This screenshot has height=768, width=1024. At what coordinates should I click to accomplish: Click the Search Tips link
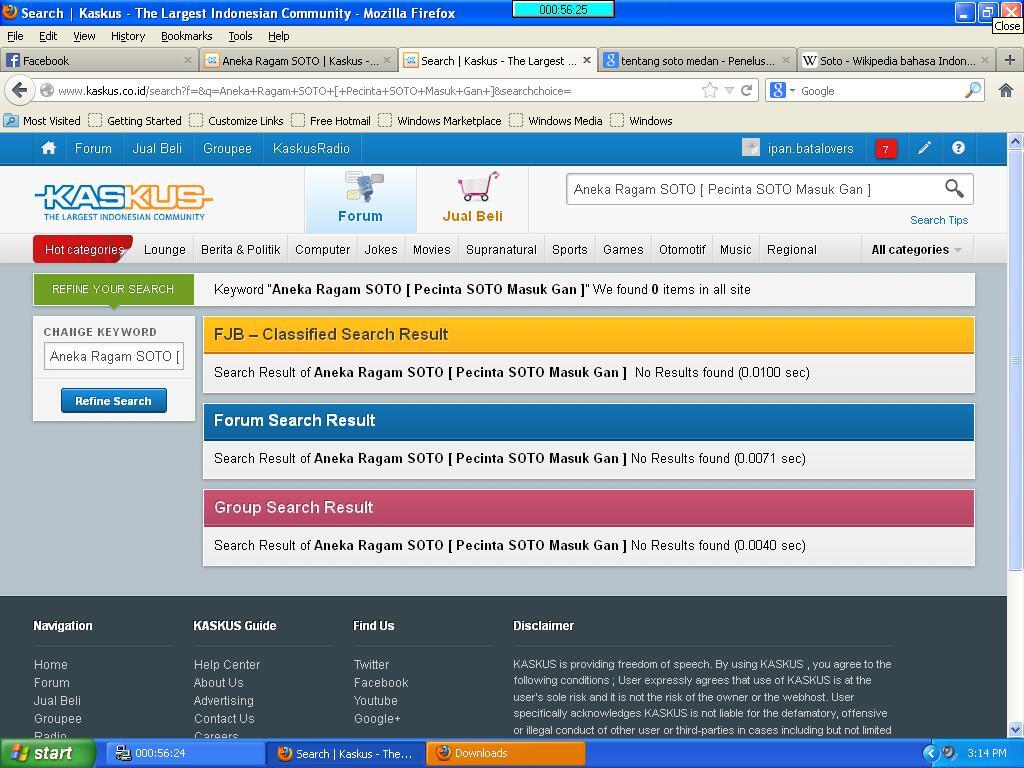point(939,220)
